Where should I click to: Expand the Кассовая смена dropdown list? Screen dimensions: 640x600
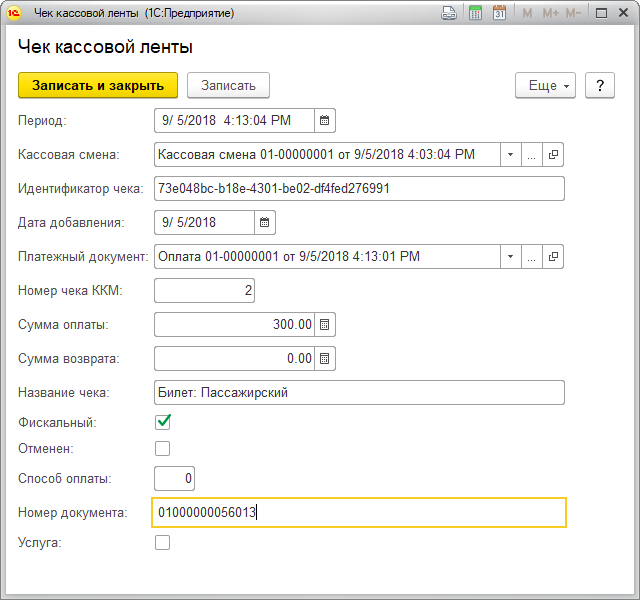pyautogui.click(x=510, y=154)
